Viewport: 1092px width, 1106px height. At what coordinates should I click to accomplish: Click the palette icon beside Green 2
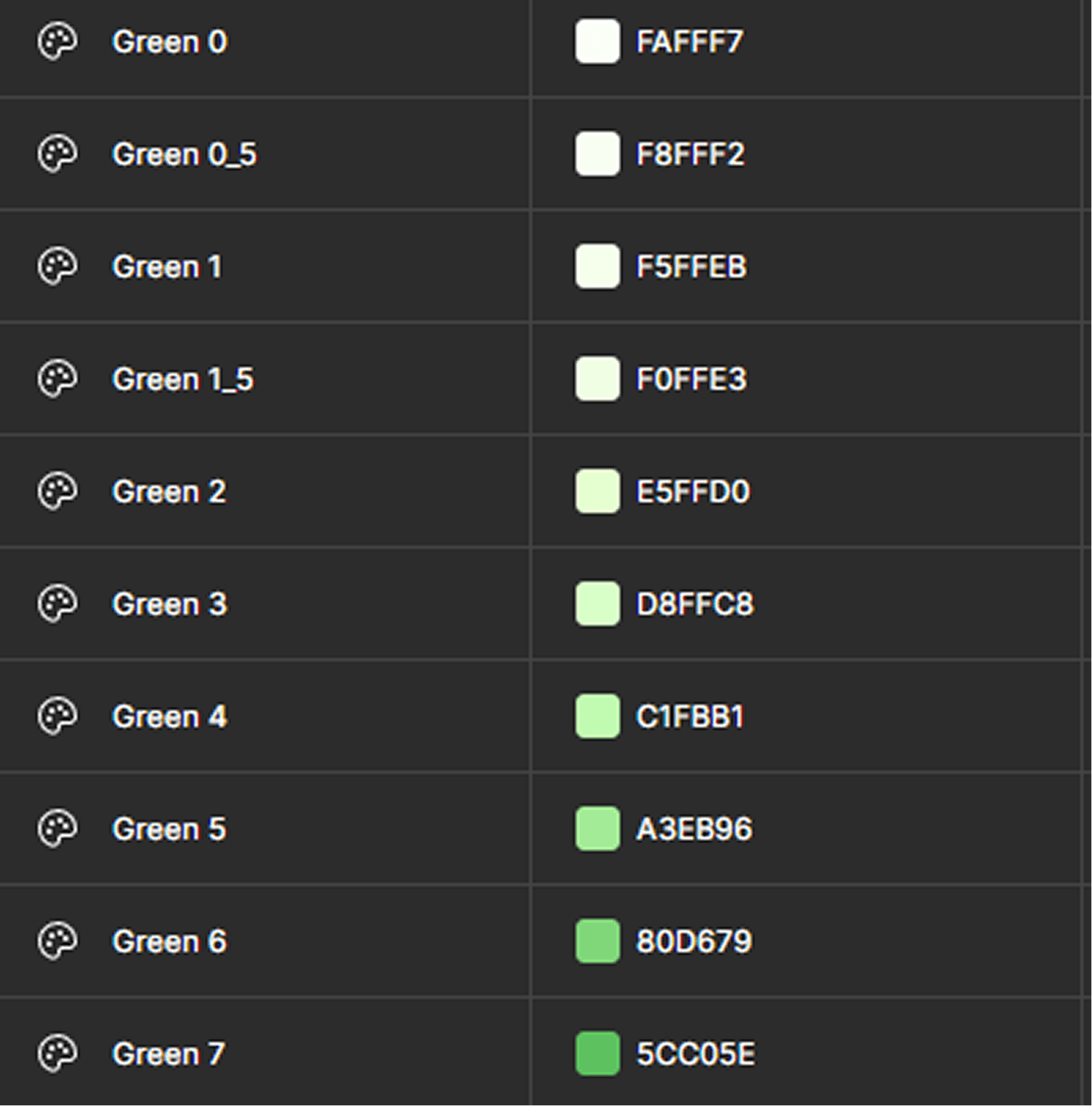point(57,492)
